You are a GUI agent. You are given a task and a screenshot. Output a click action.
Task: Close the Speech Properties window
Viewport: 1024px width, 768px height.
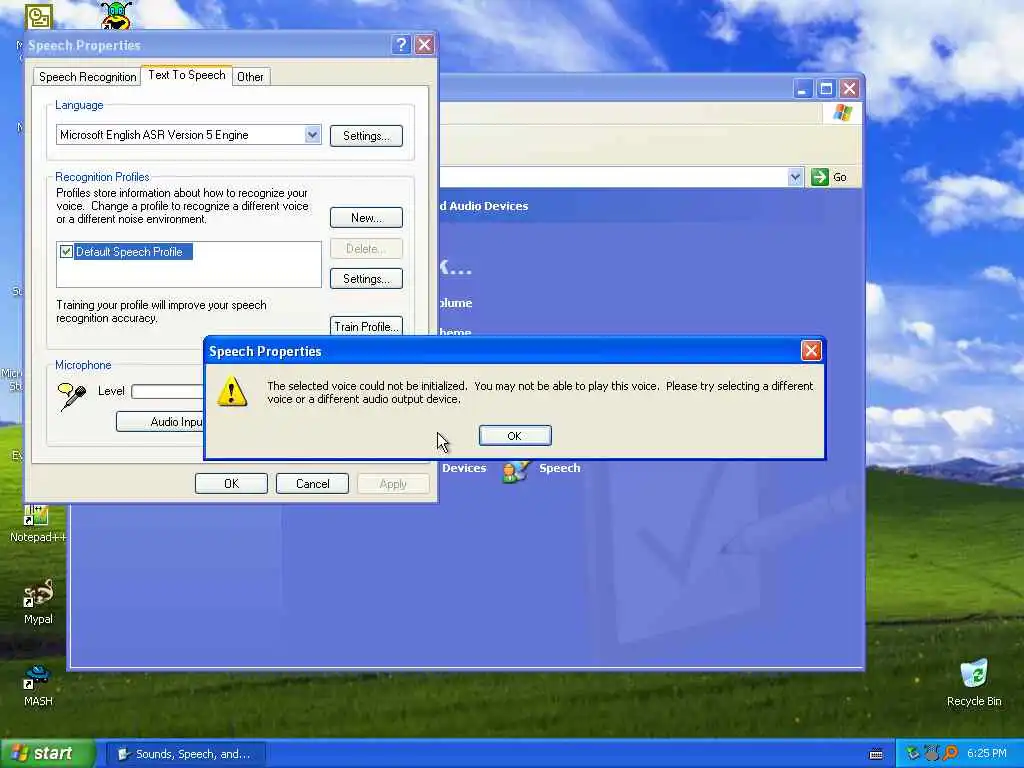coord(424,44)
